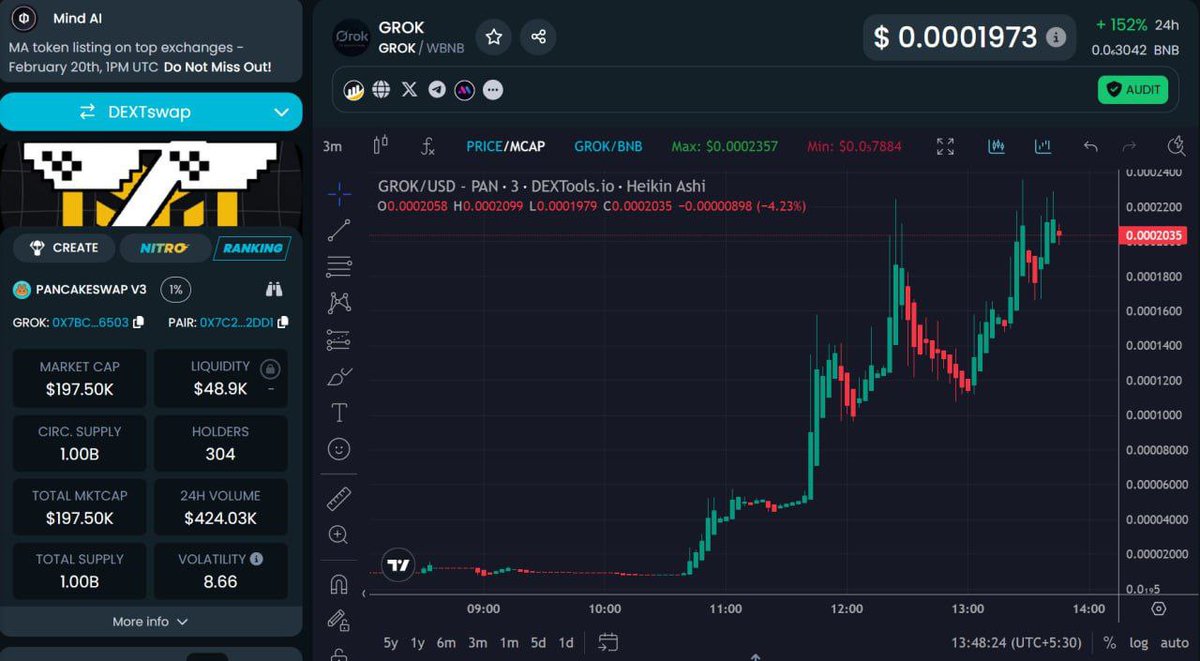Click the RANKING button
Screen dimensions: 1200x661
[x=251, y=248]
